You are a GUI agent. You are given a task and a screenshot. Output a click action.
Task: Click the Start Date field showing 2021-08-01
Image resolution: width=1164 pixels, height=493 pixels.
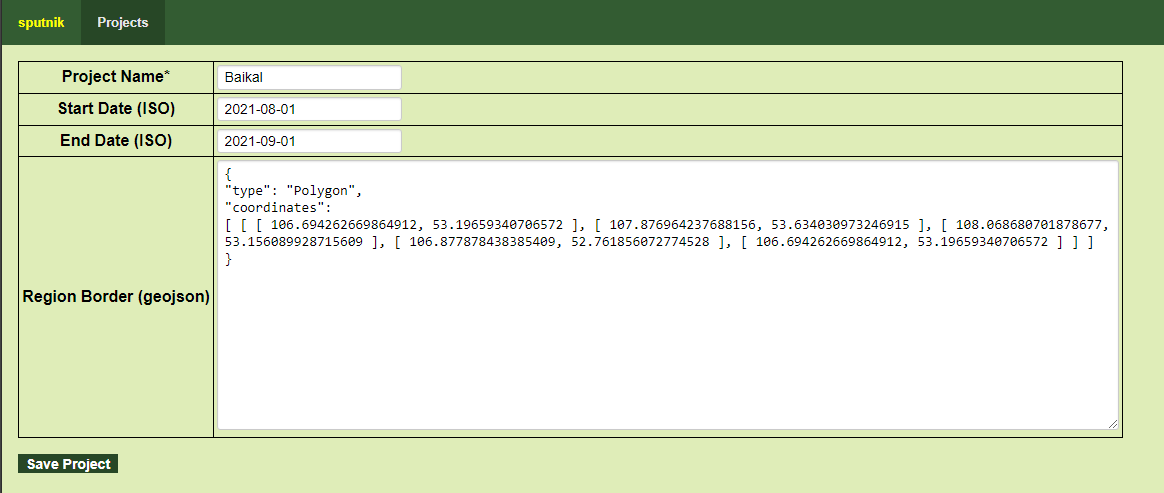coord(308,110)
